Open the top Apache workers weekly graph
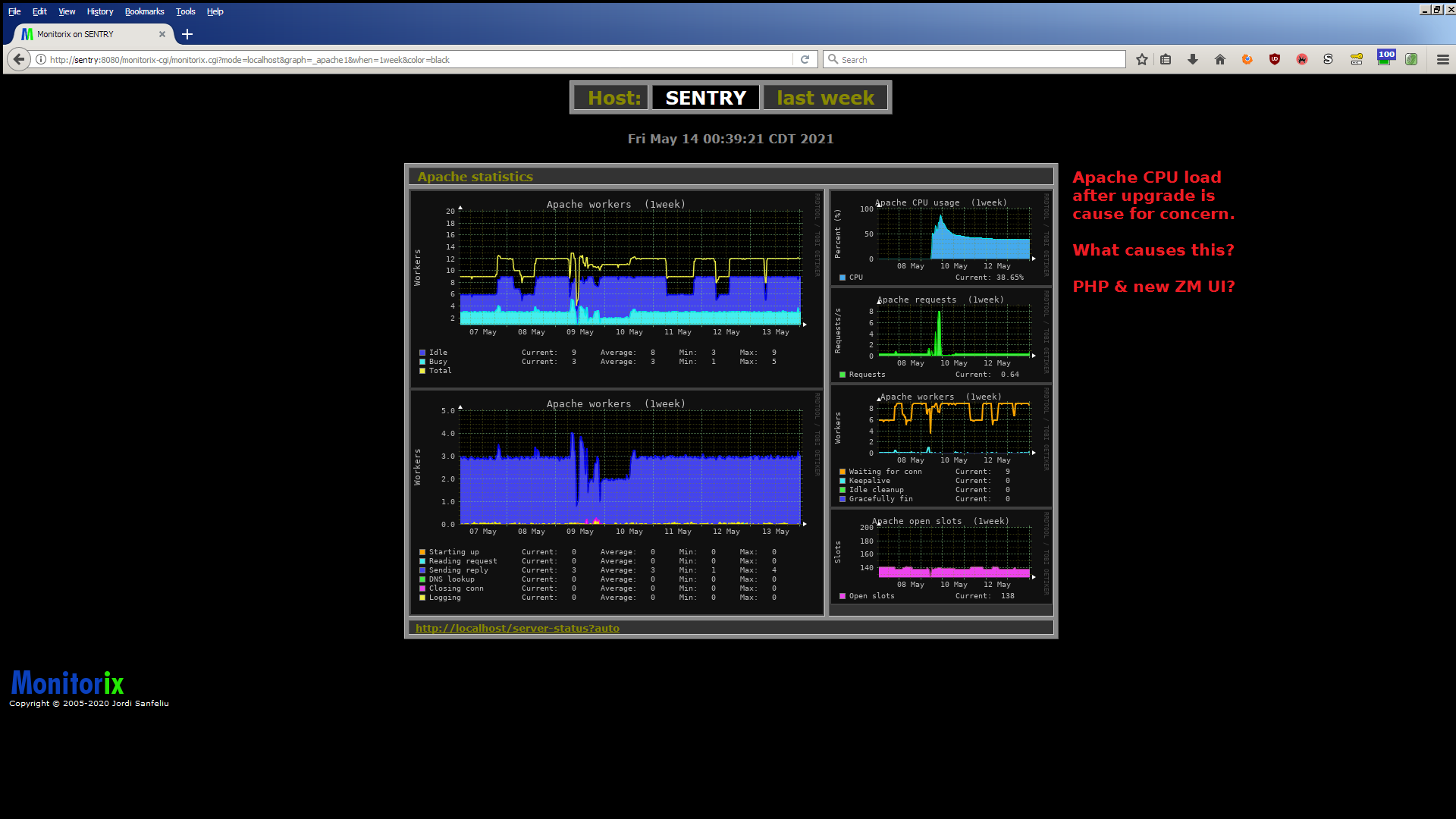Image resolution: width=1456 pixels, height=819 pixels. tap(617, 288)
